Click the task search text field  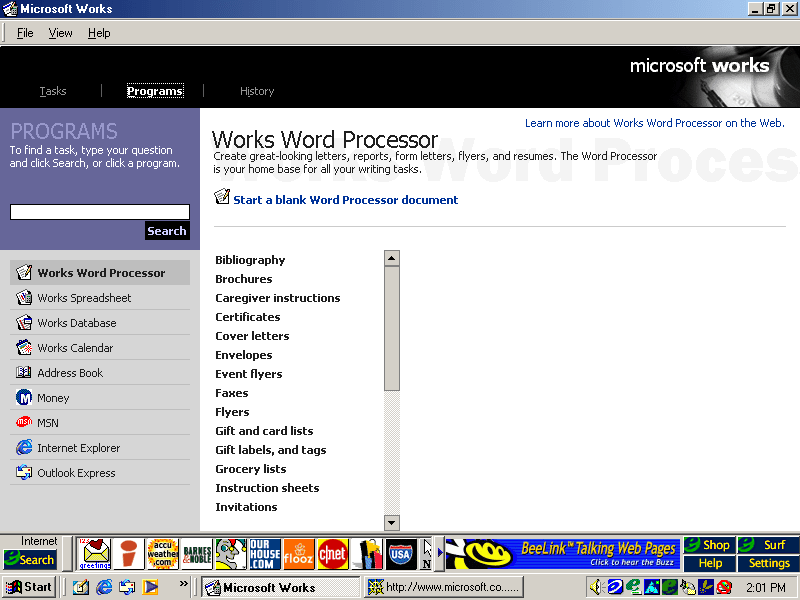click(100, 212)
